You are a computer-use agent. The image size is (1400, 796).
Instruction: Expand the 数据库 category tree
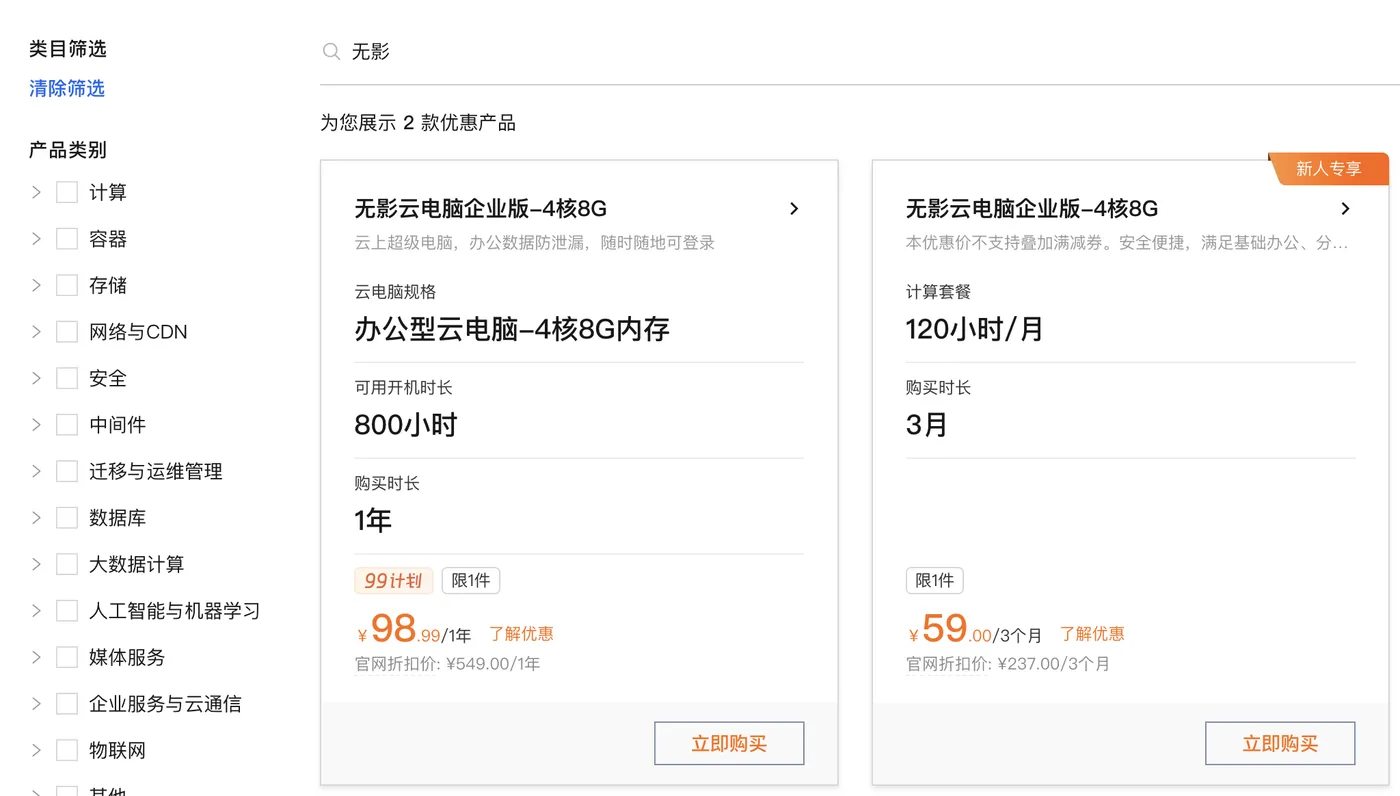click(x=34, y=517)
